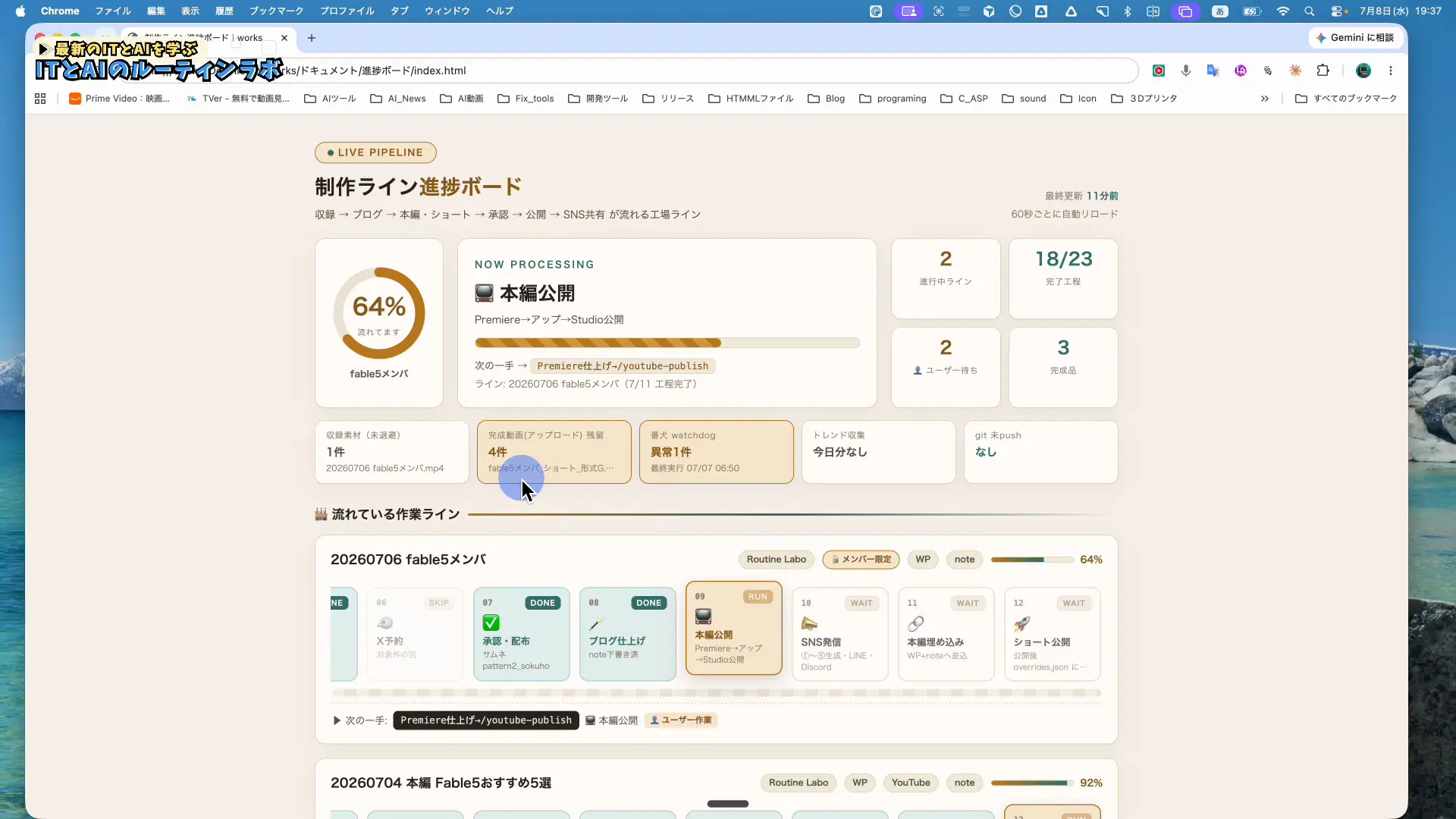Click the Gemini に相談 button
The width and height of the screenshot is (1456, 819).
coord(1355,38)
